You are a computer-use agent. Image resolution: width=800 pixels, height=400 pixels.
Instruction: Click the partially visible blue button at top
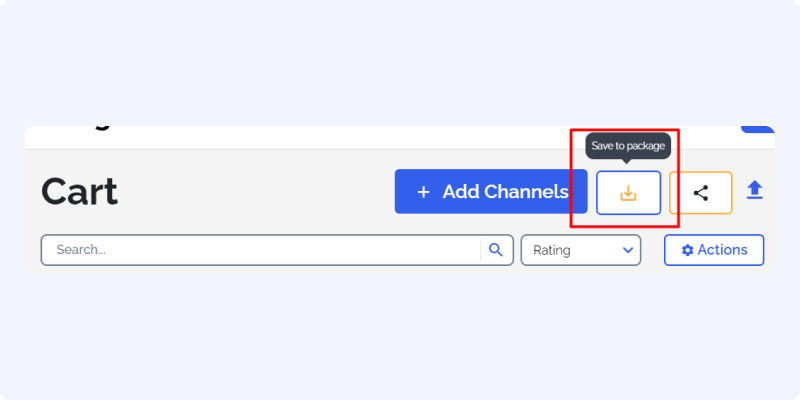click(757, 129)
